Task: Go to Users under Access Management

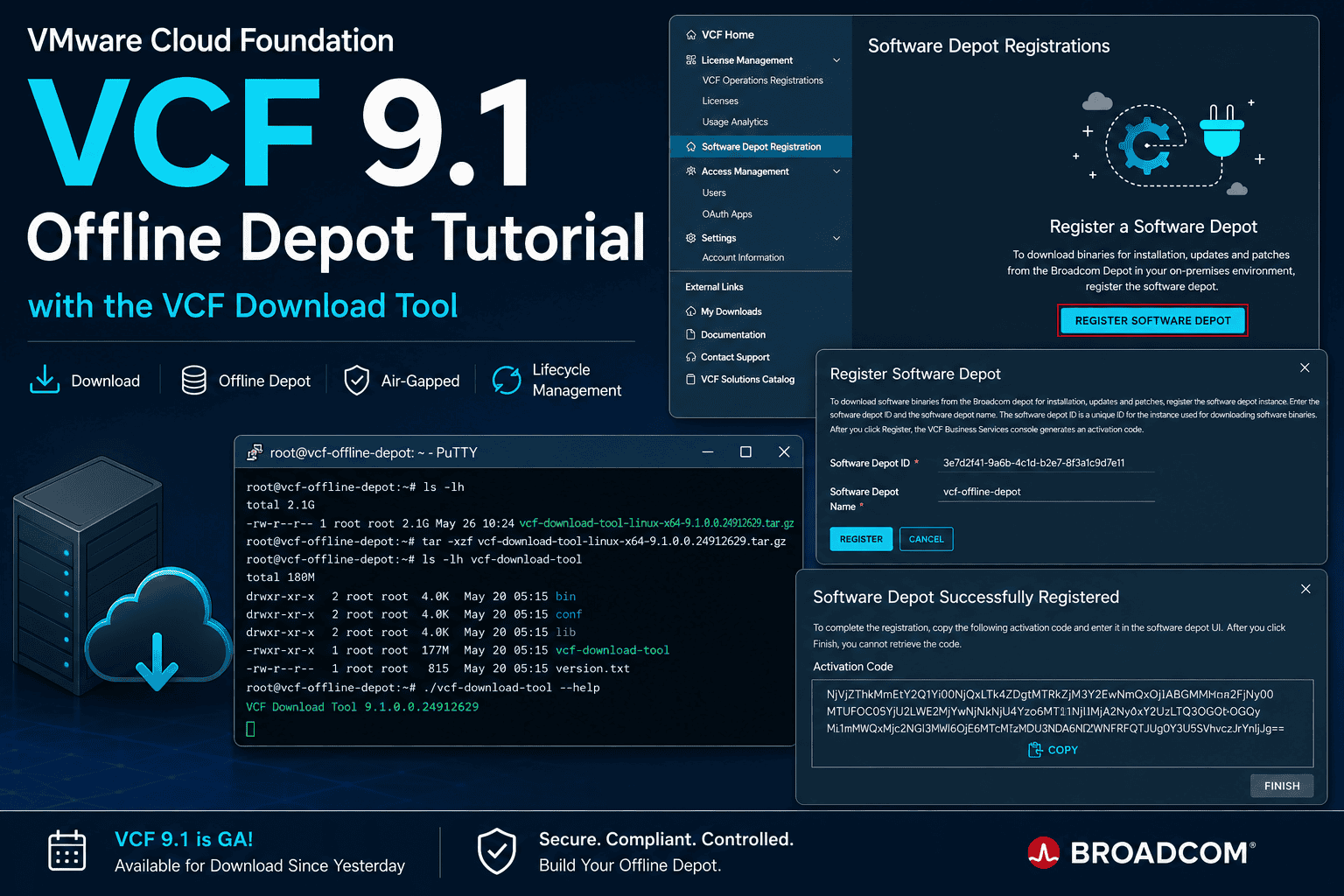Action: (x=714, y=192)
